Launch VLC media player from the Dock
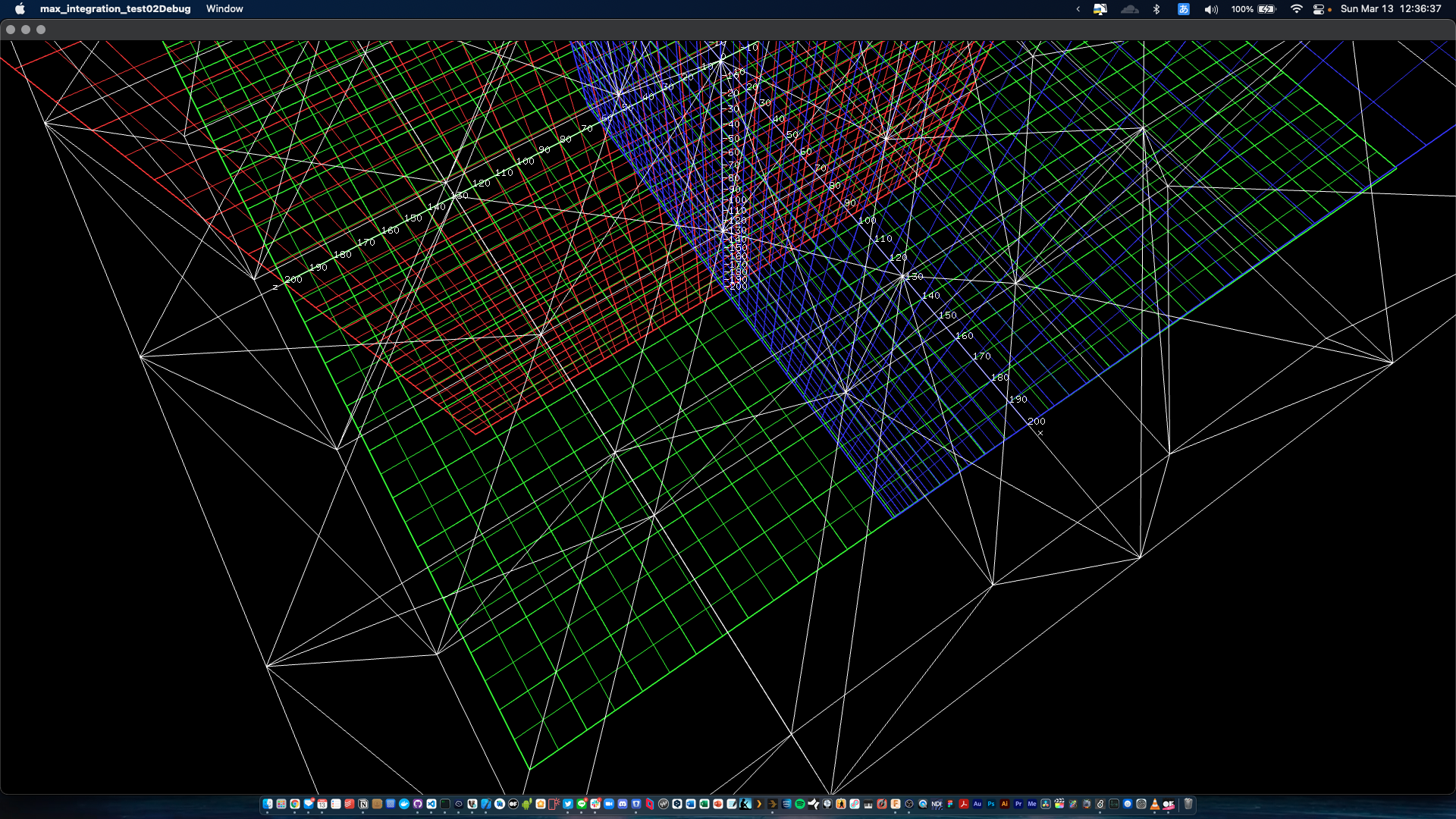The image size is (1456, 819). 1155,804
